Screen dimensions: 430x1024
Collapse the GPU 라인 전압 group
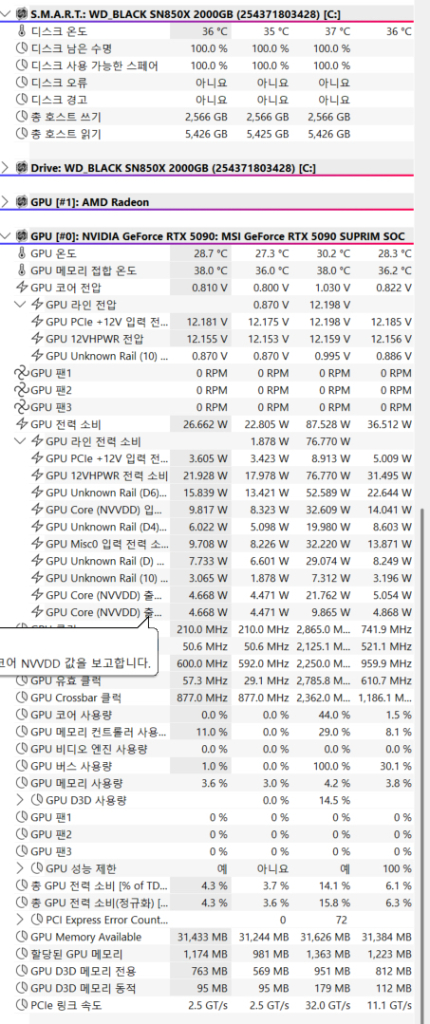point(21,304)
